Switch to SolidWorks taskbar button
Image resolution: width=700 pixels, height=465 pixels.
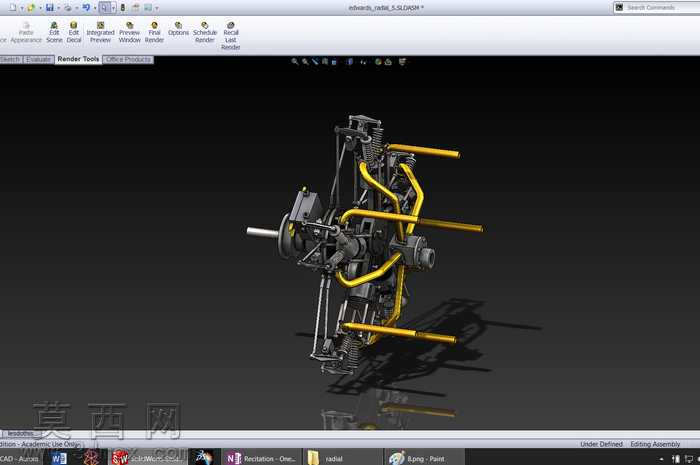pos(148,458)
